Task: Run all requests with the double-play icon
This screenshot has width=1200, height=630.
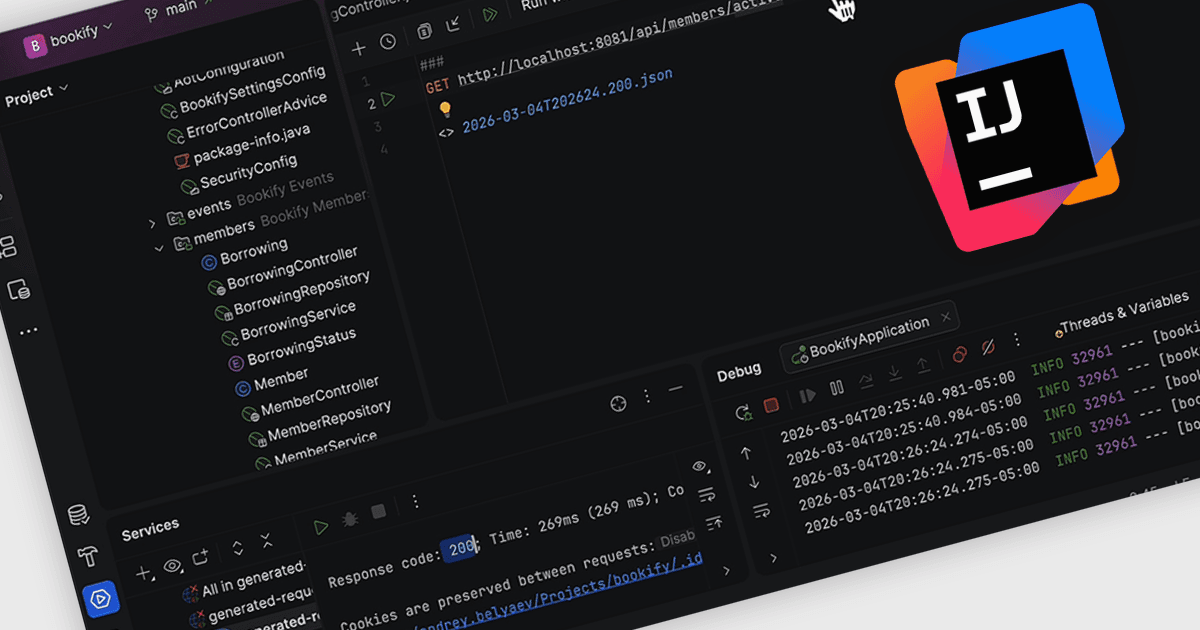Action: pos(489,15)
